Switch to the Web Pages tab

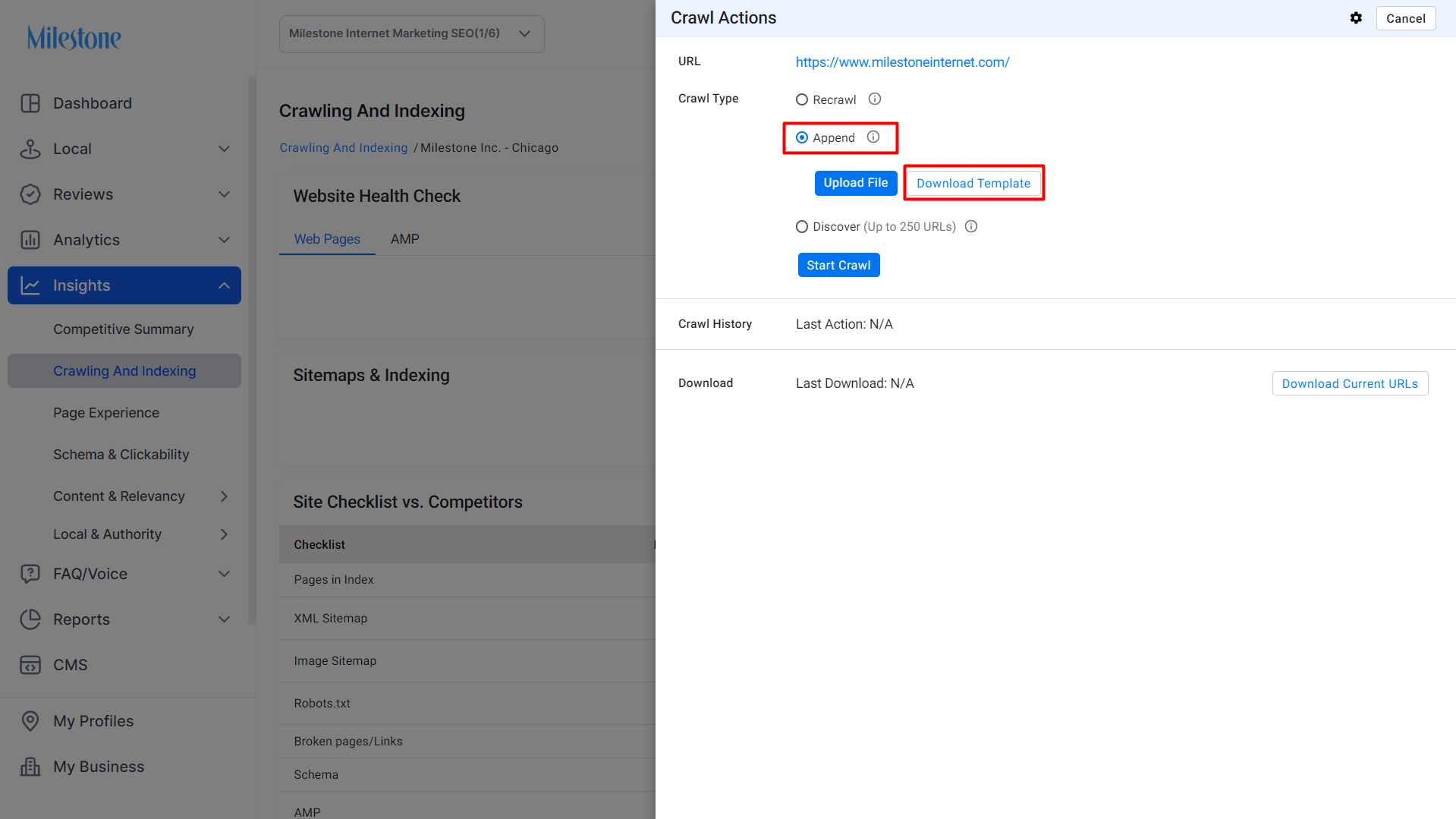point(327,239)
